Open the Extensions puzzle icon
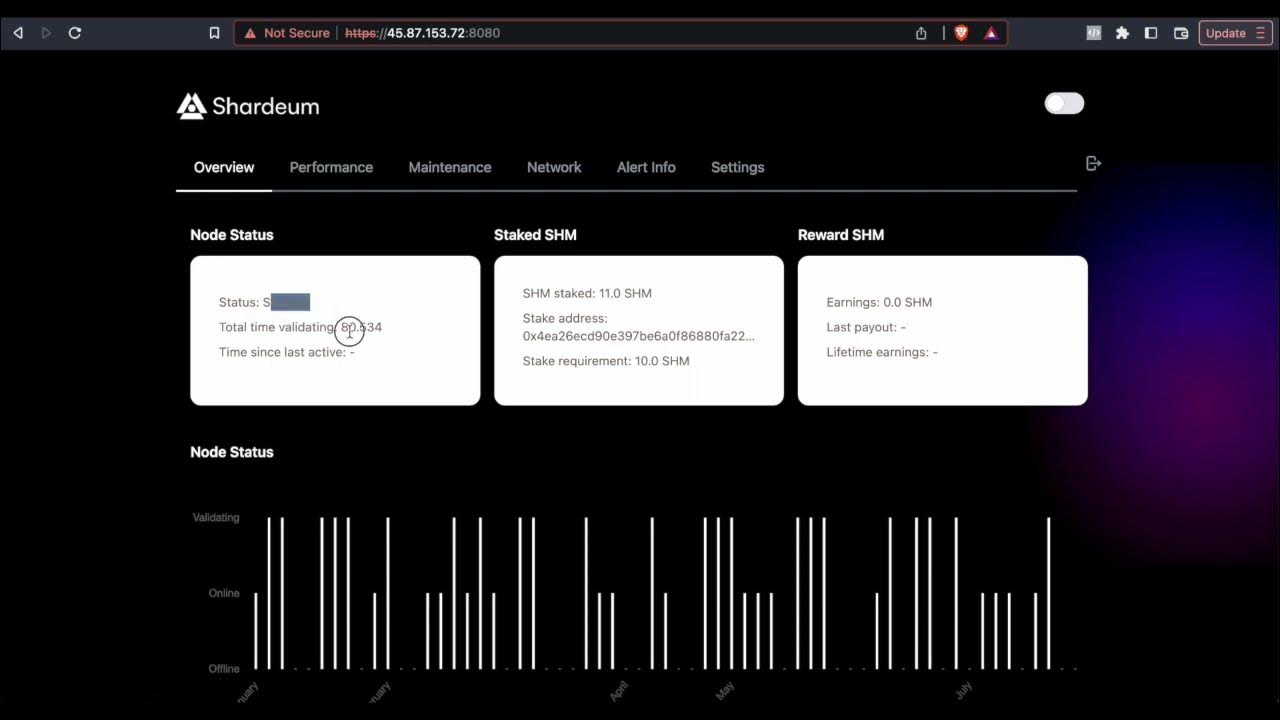The width and height of the screenshot is (1280, 720). [1123, 33]
